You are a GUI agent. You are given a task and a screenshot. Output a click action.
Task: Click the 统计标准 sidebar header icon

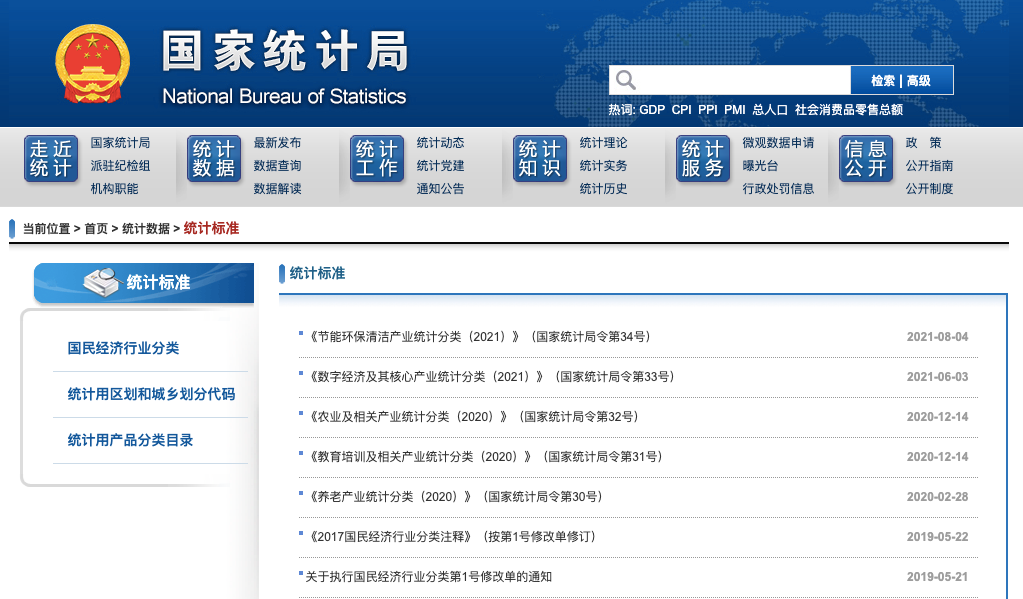pyautogui.click(x=102, y=282)
